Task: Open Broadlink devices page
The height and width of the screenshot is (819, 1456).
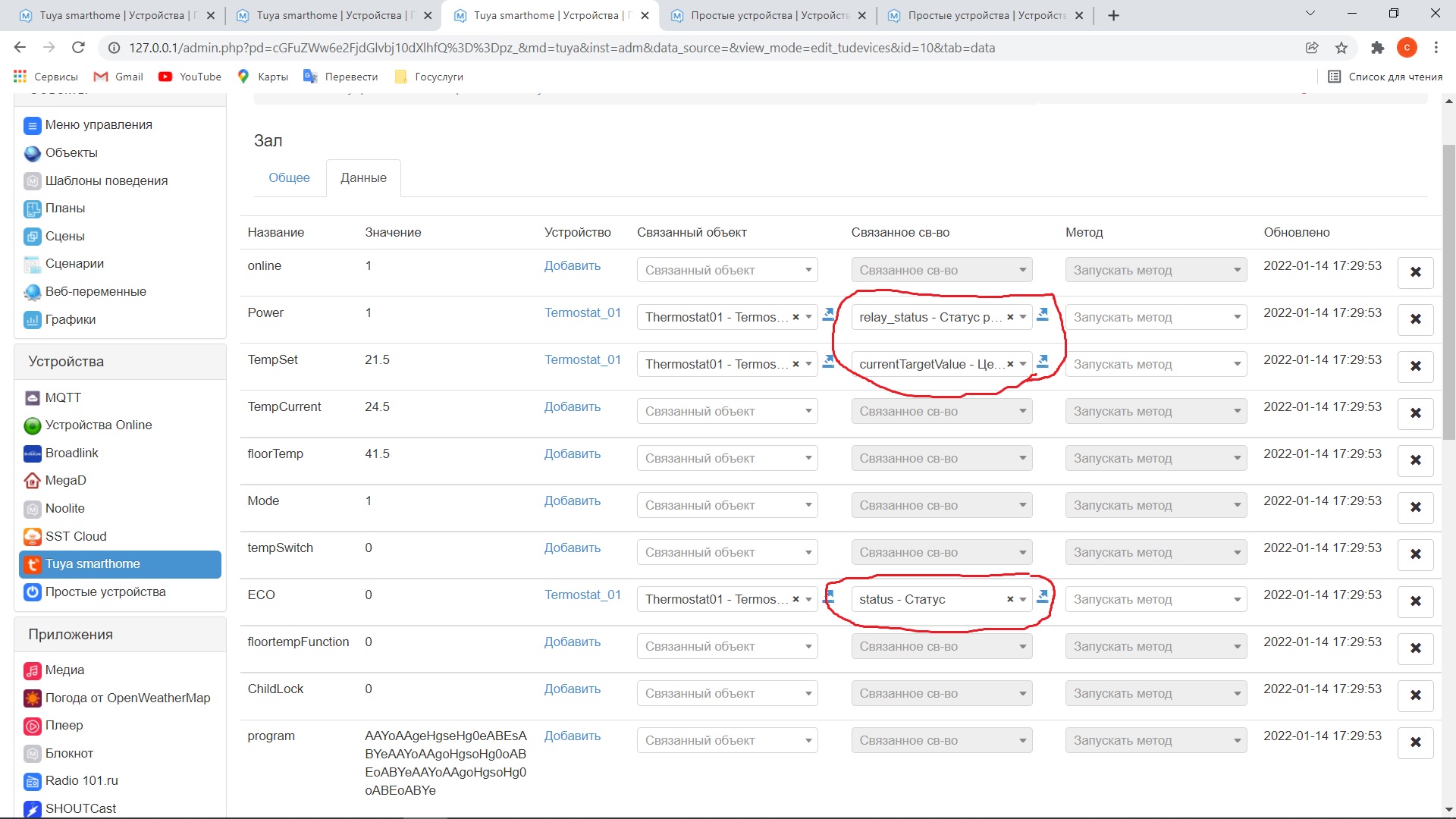Action: (x=71, y=453)
